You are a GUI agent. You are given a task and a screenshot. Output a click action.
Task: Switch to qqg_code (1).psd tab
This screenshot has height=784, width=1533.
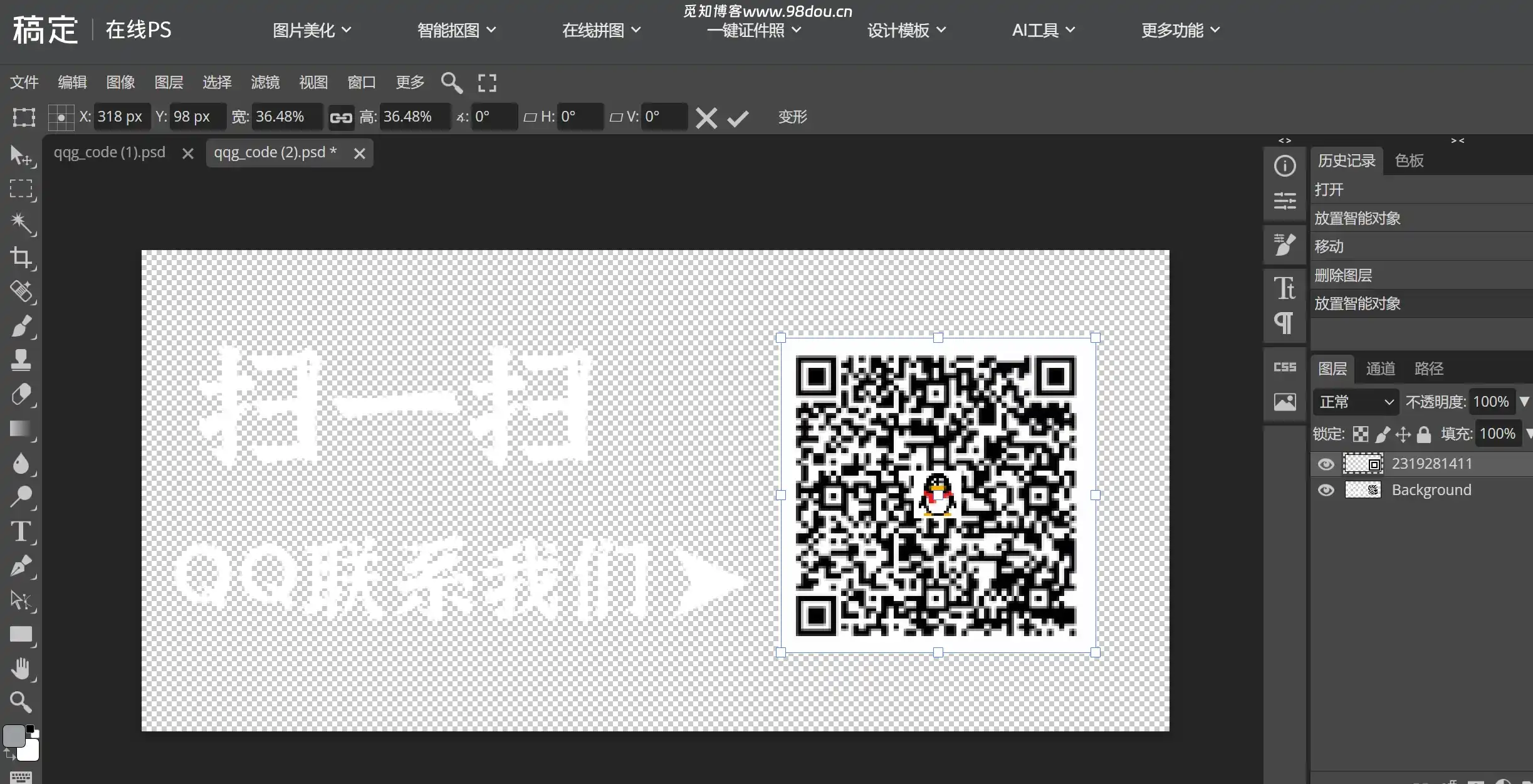coord(110,152)
